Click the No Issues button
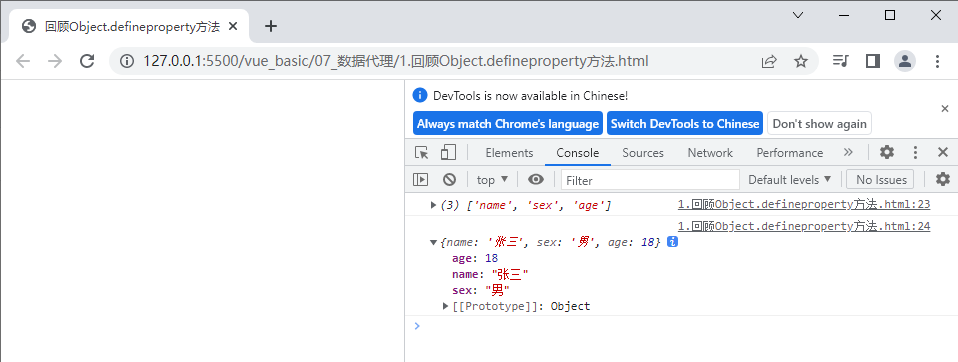The width and height of the screenshot is (958, 362). [880, 179]
